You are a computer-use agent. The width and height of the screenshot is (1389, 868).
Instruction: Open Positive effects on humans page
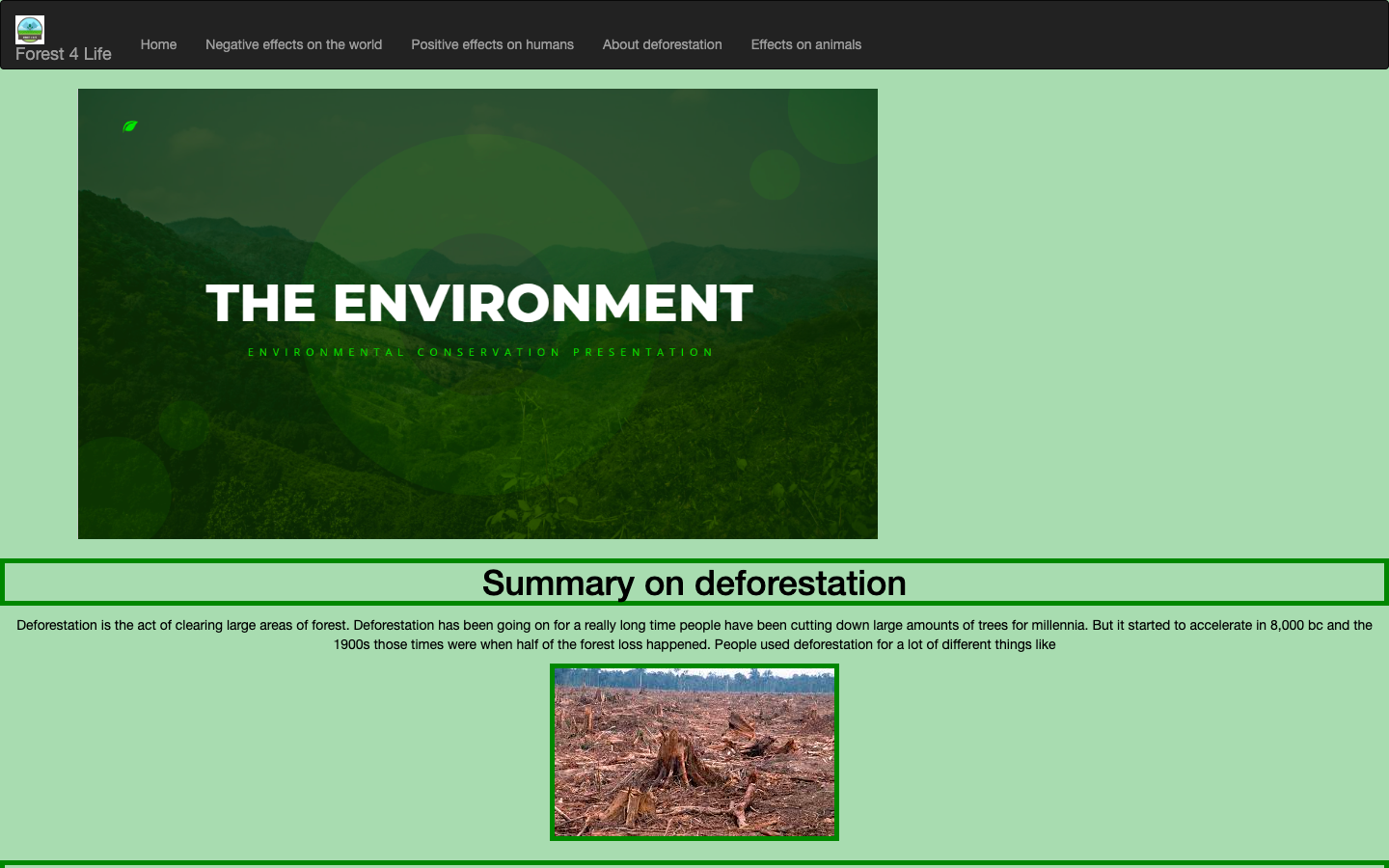coord(492,44)
